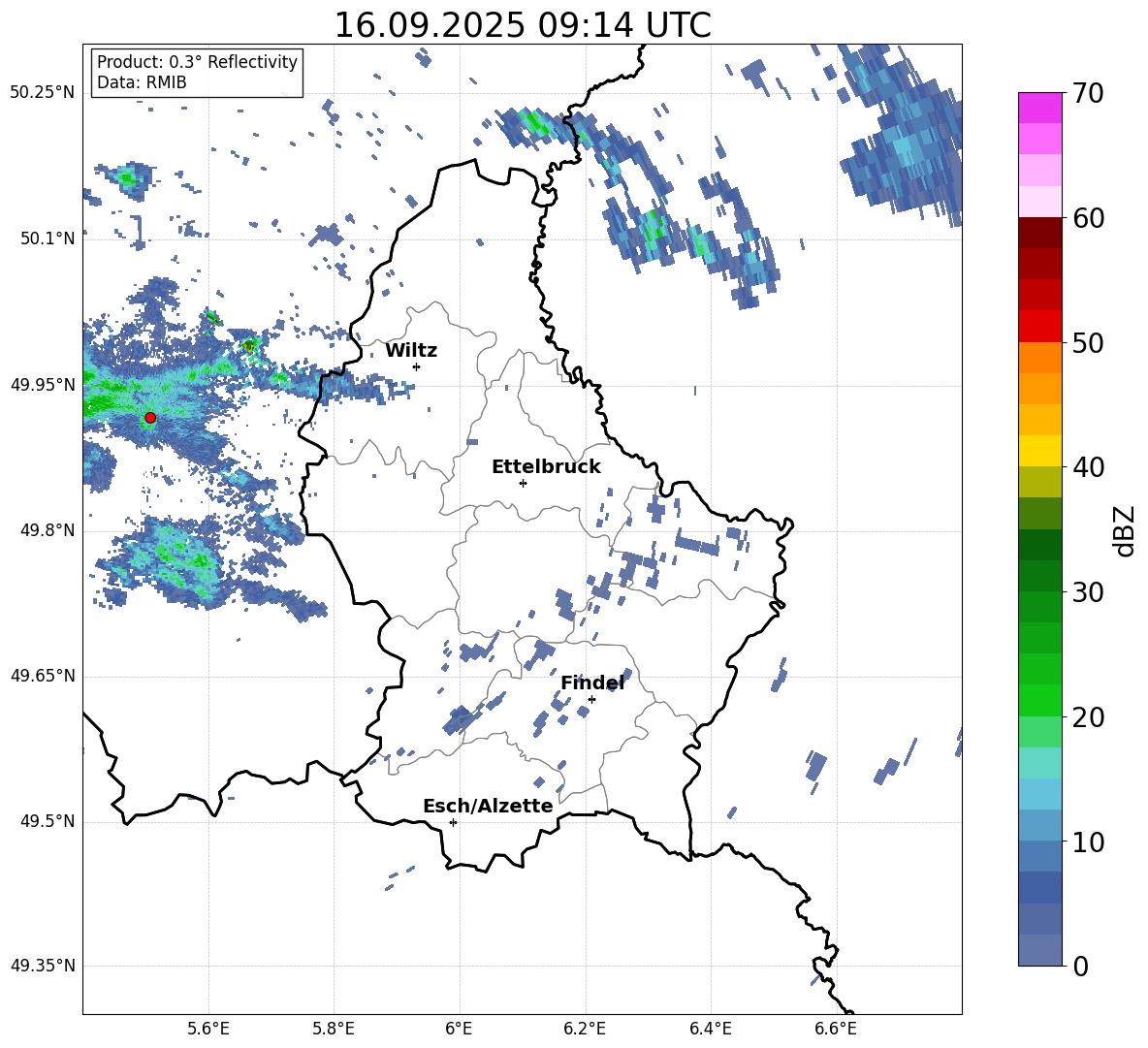
Task: Click the 49.5°N latitude label
Action: pos(48,821)
